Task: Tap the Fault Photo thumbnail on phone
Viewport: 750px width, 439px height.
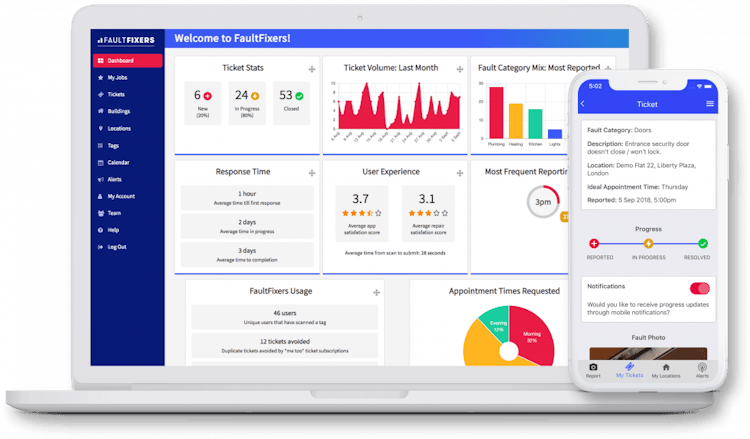Action: (x=648, y=354)
